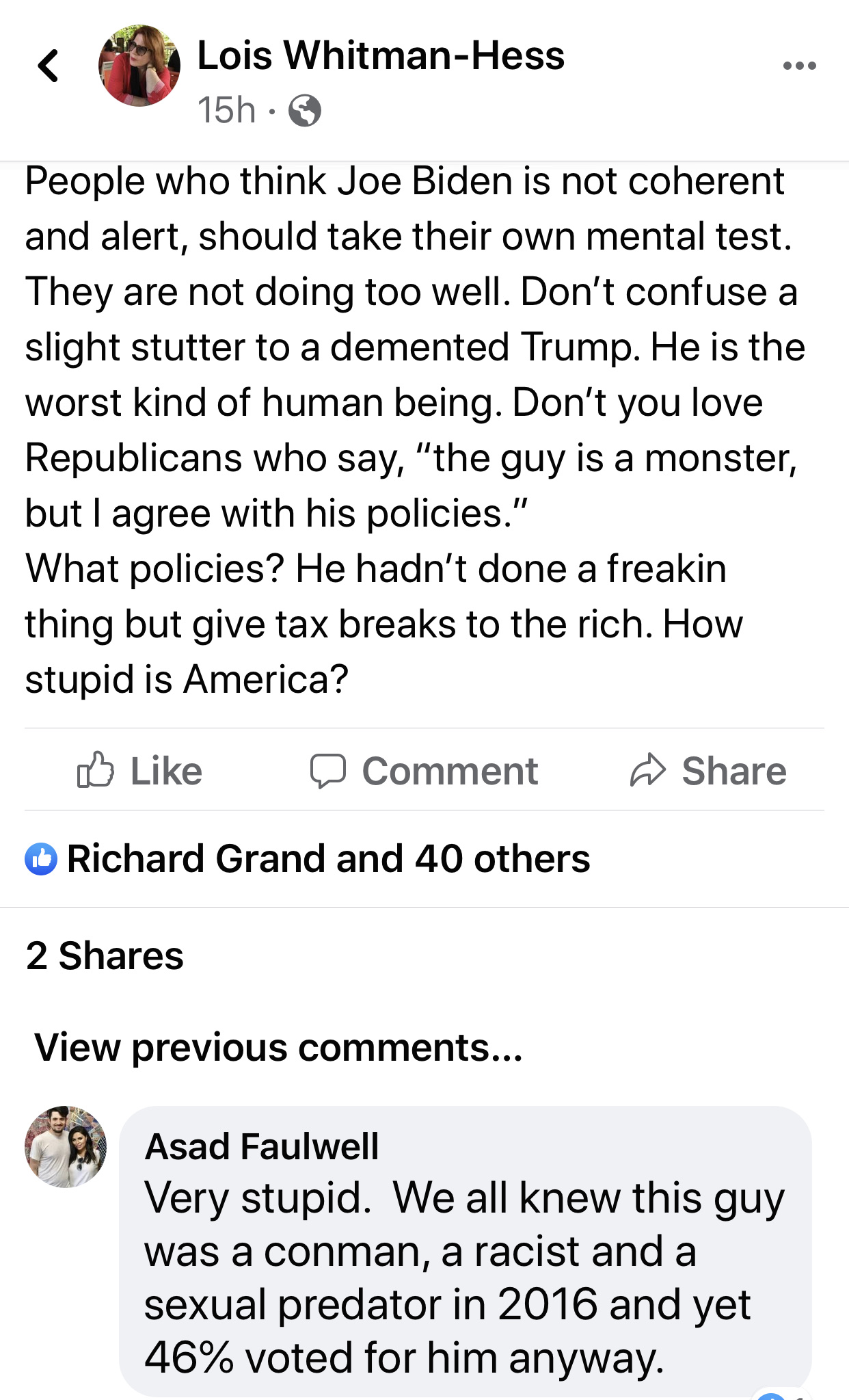Click the reaction badge on Asad Faulwell's comment
849x1400 pixels.
click(779, 1394)
